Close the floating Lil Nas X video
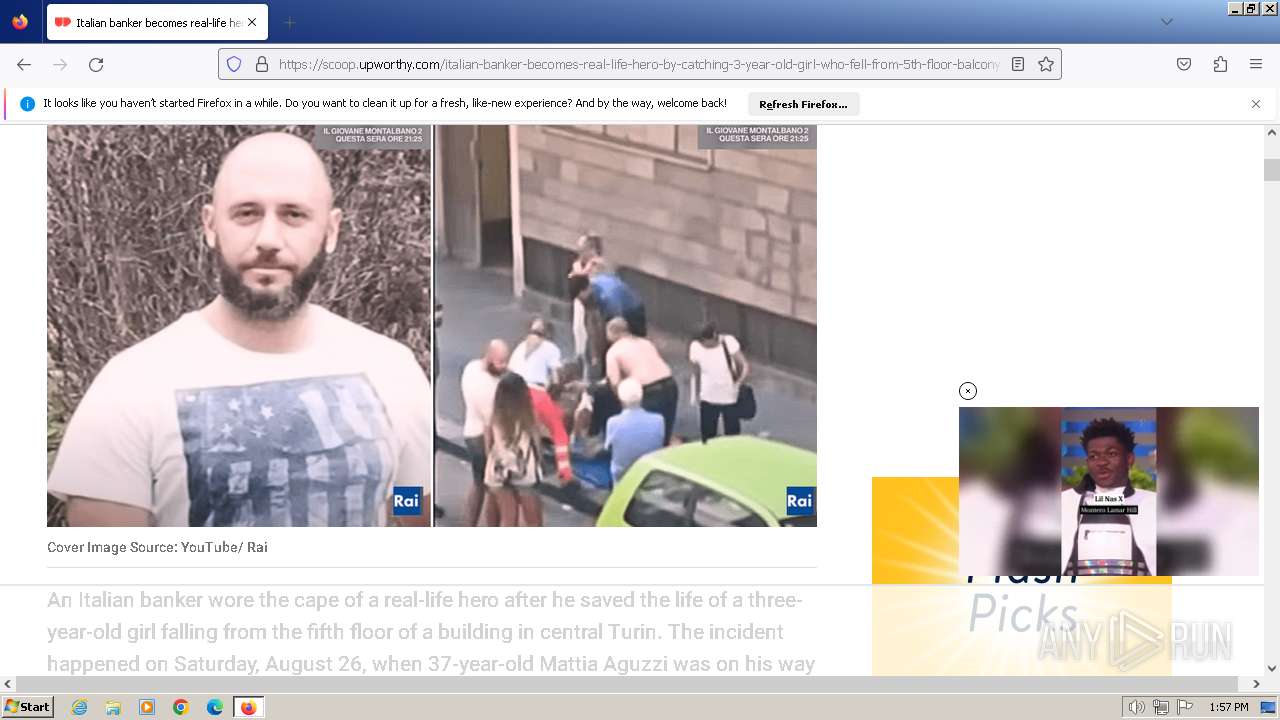Image resolution: width=1280 pixels, height=720 pixels. [968, 391]
